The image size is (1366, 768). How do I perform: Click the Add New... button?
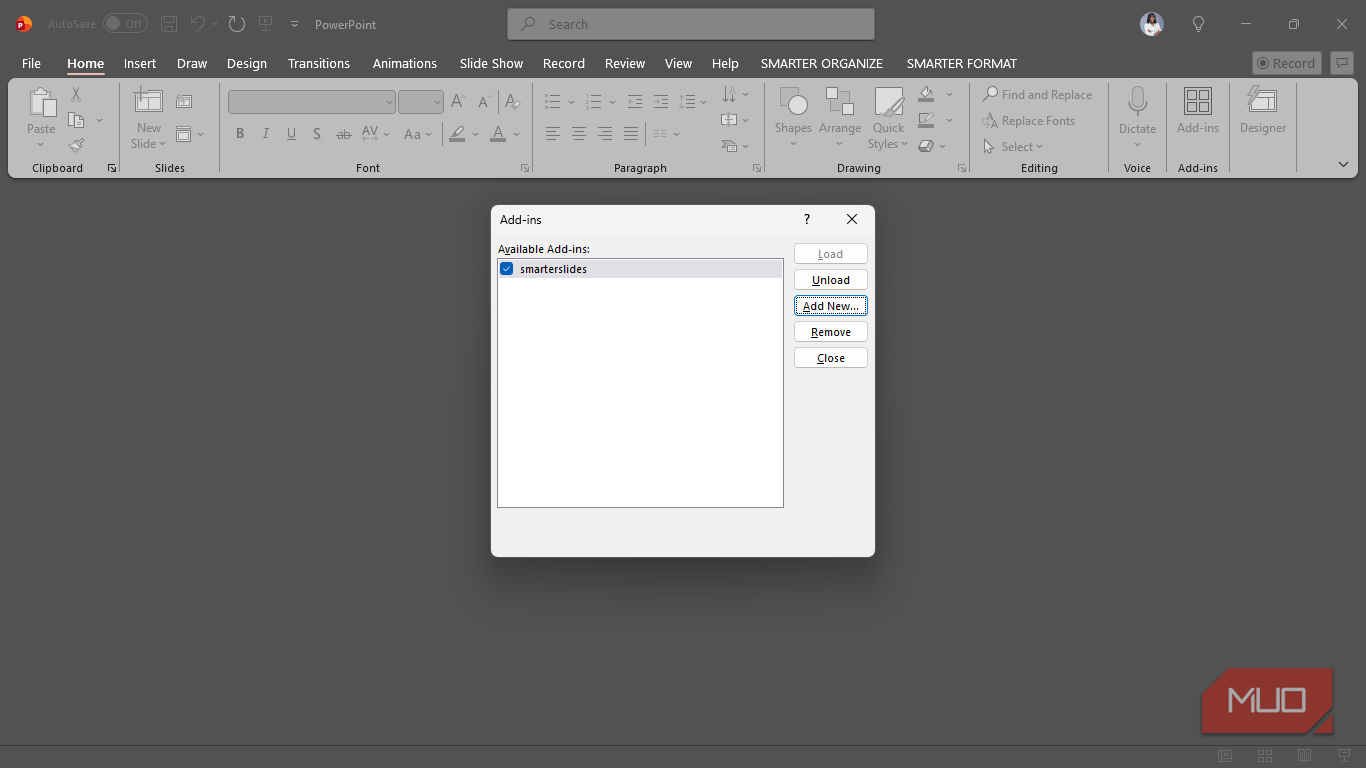click(x=831, y=306)
